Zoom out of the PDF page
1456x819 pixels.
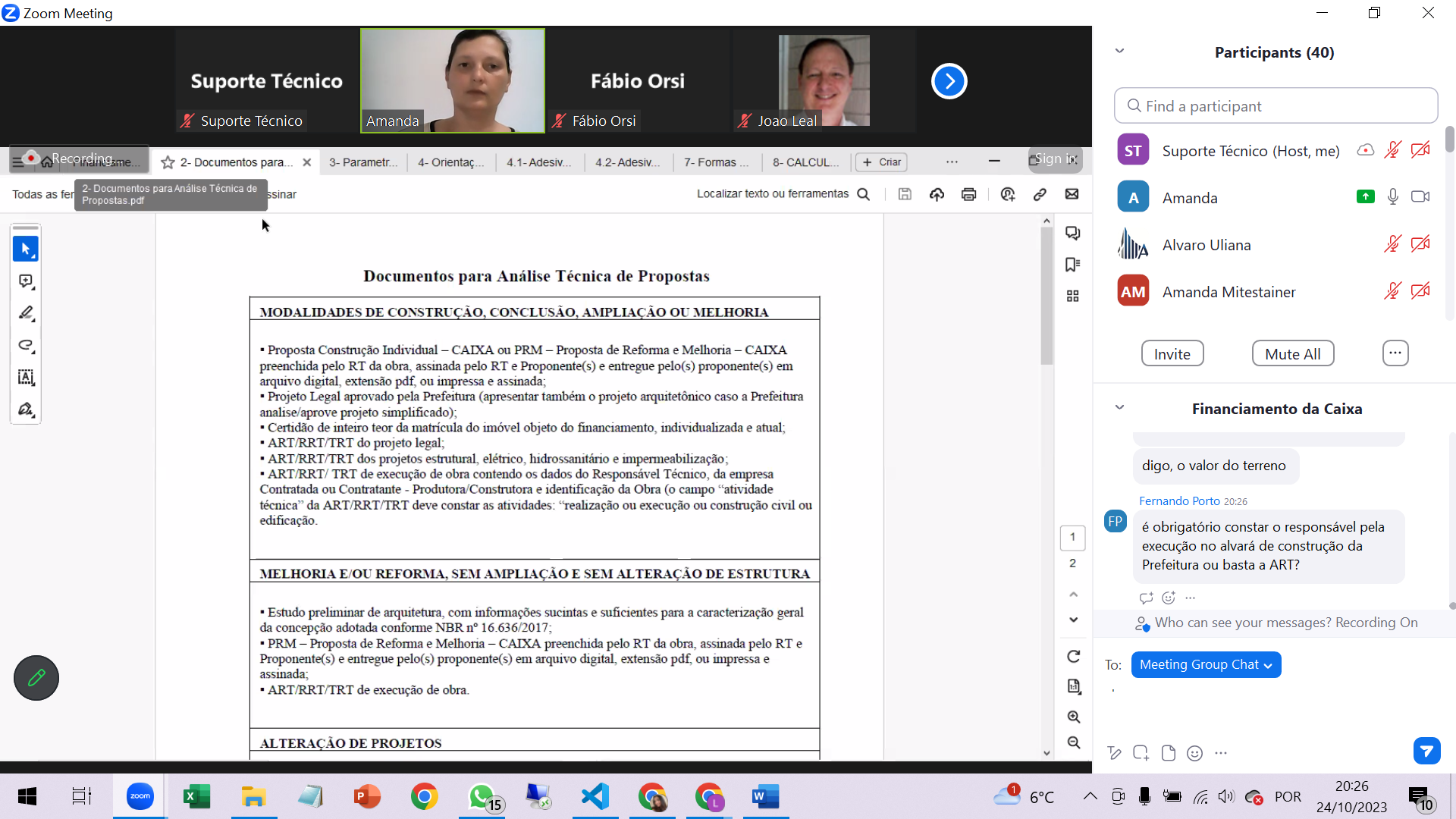tap(1073, 742)
